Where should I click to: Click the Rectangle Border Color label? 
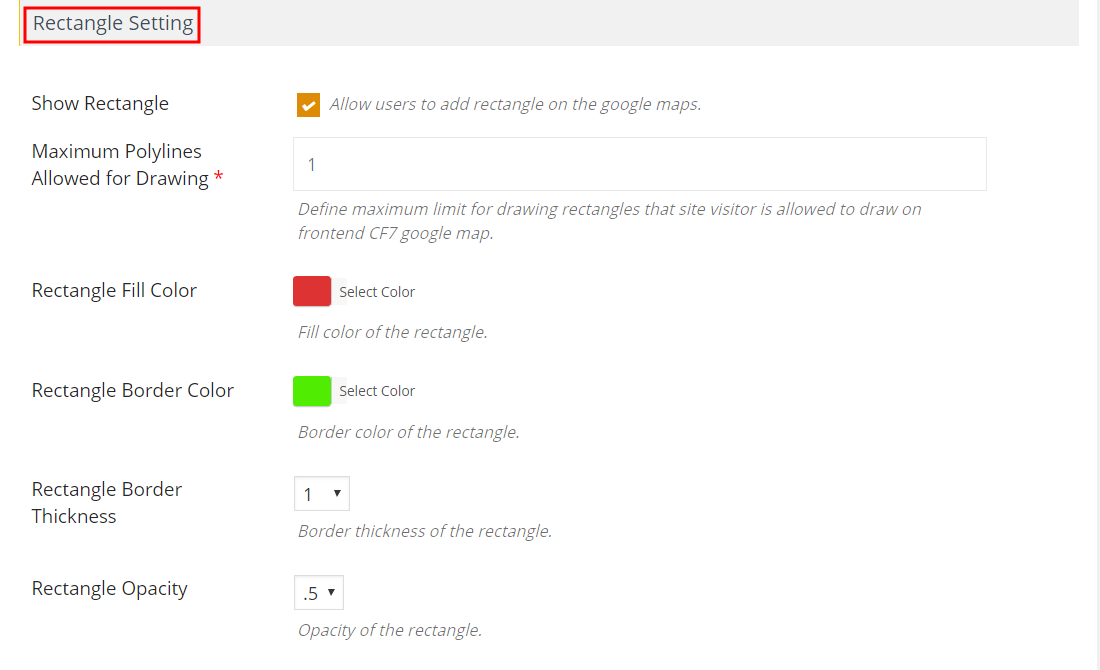[x=132, y=391]
